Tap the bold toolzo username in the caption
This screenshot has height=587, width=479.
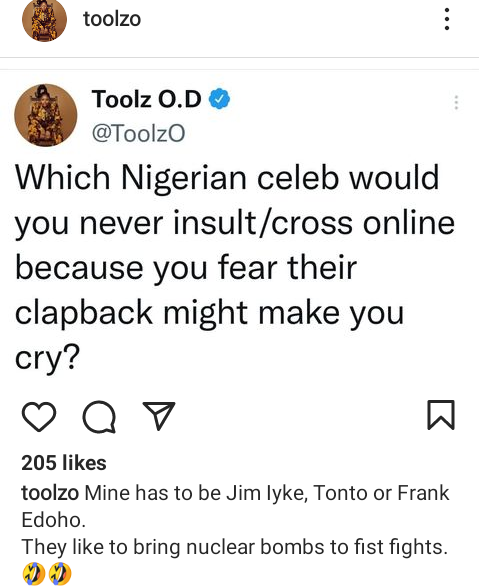pyautogui.click(x=50, y=493)
